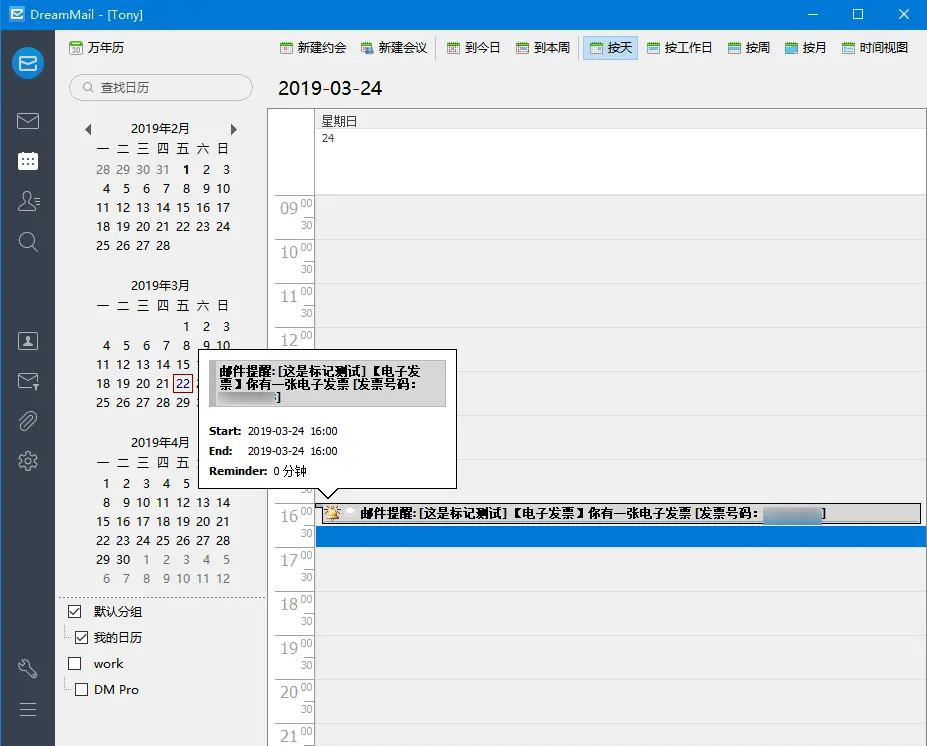Image resolution: width=927 pixels, height=746 pixels.
Task: Click the 2019年4月 month header
Action: [x=160, y=442]
